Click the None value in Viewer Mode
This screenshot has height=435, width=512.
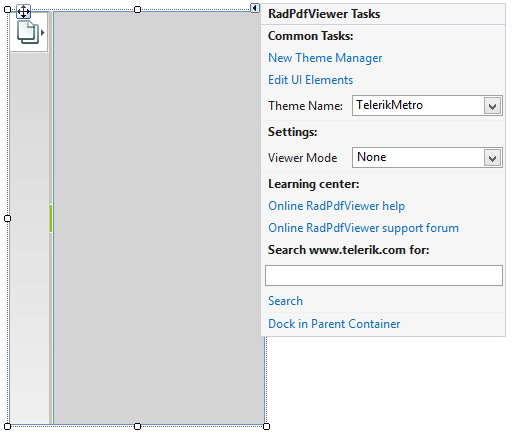pyautogui.click(x=372, y=157)
